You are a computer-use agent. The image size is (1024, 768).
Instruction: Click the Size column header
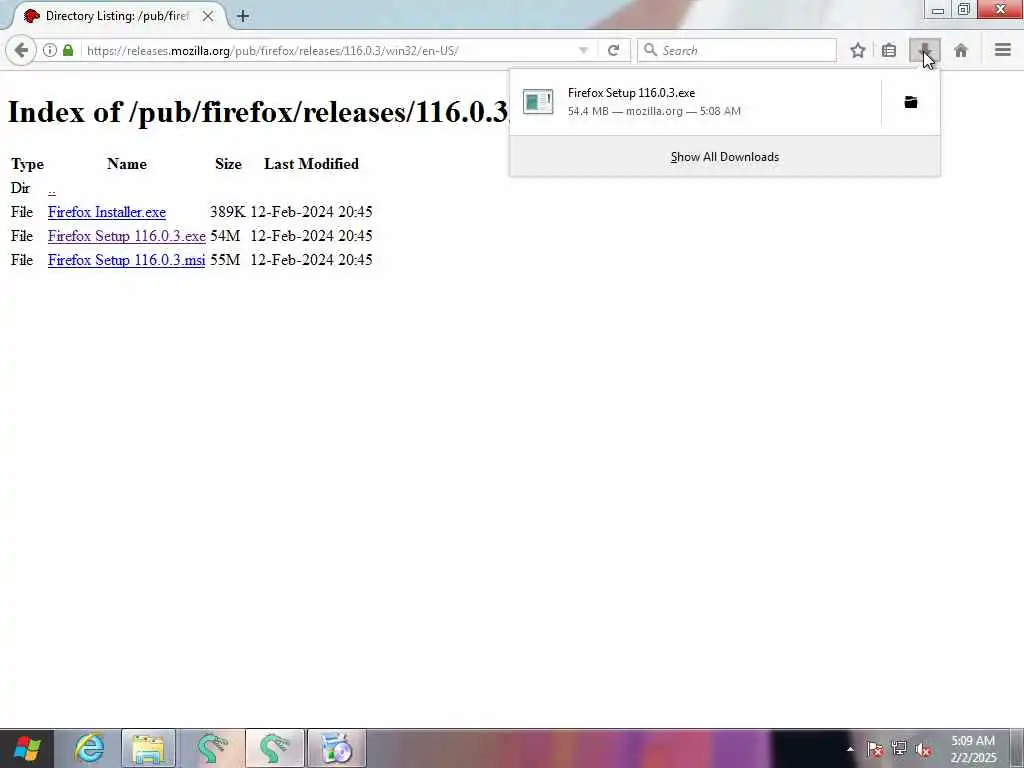228,164
